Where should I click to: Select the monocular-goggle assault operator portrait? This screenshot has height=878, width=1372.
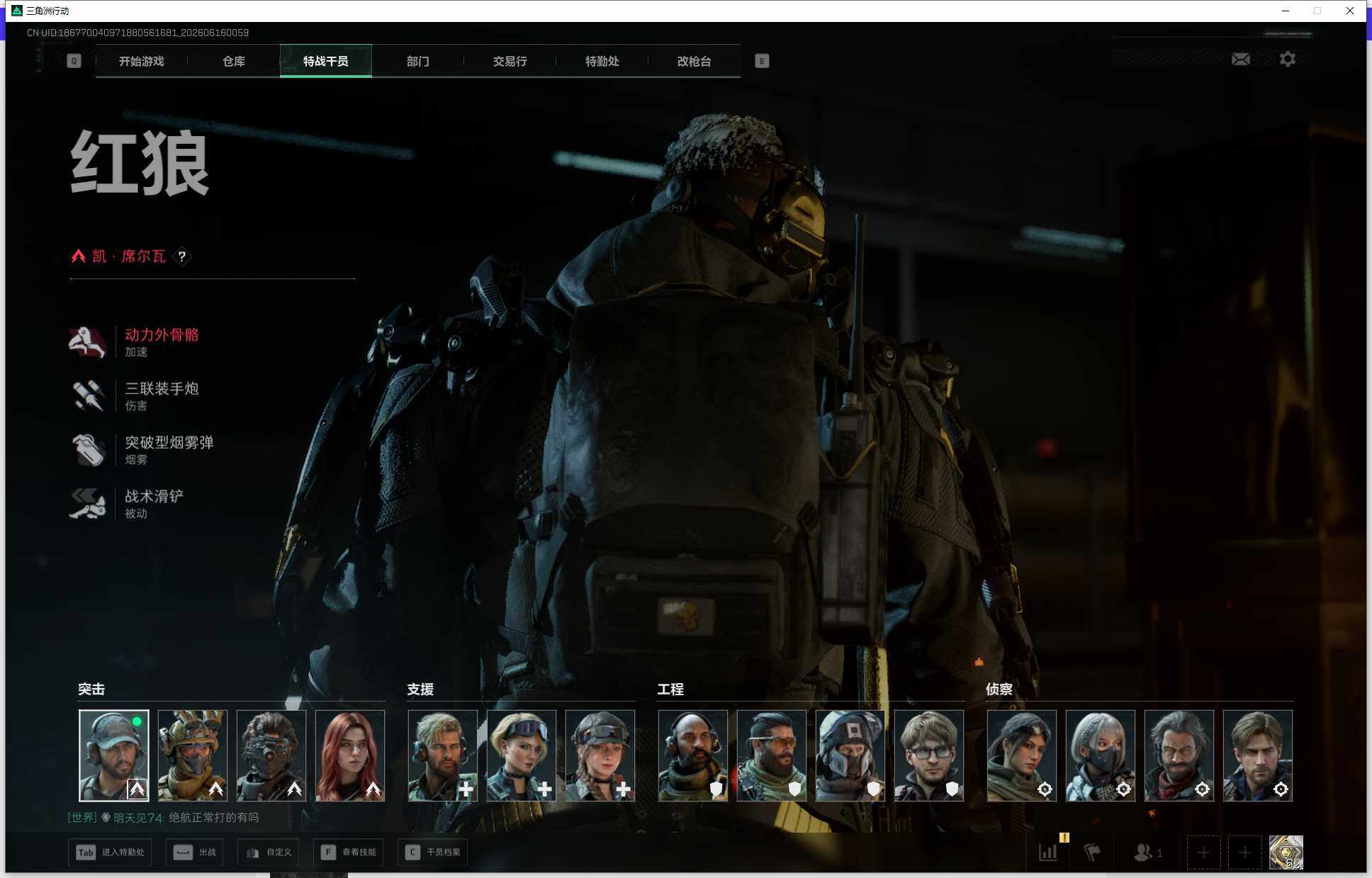coord(271,756)
